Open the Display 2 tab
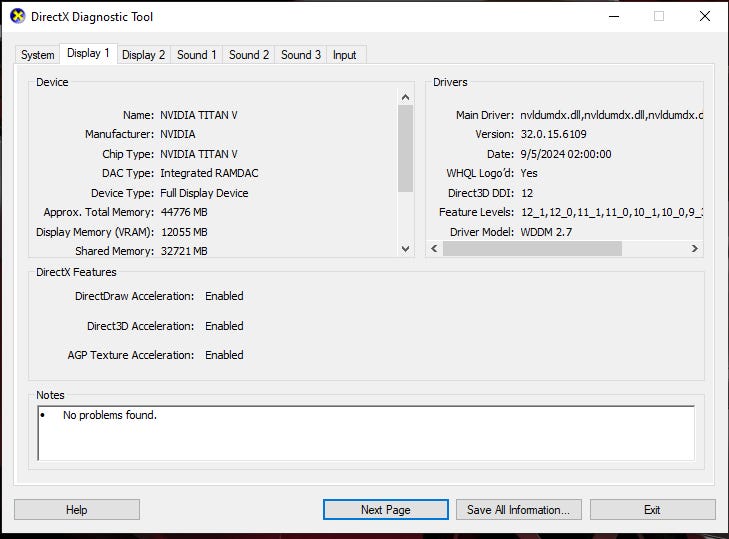 point(144,55)
